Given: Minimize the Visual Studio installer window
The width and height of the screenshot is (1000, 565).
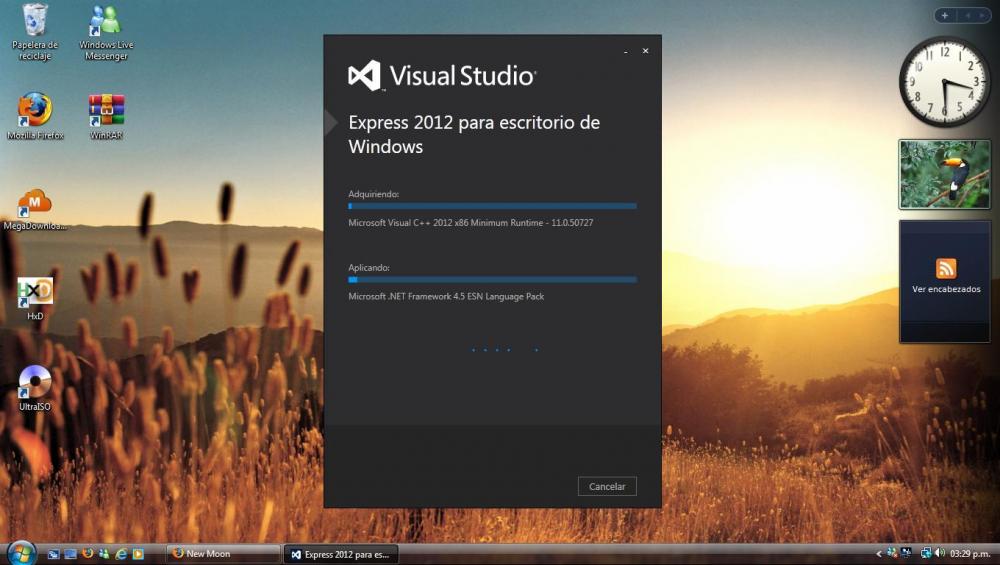Looking at the screenshot, I should point(626,51).
